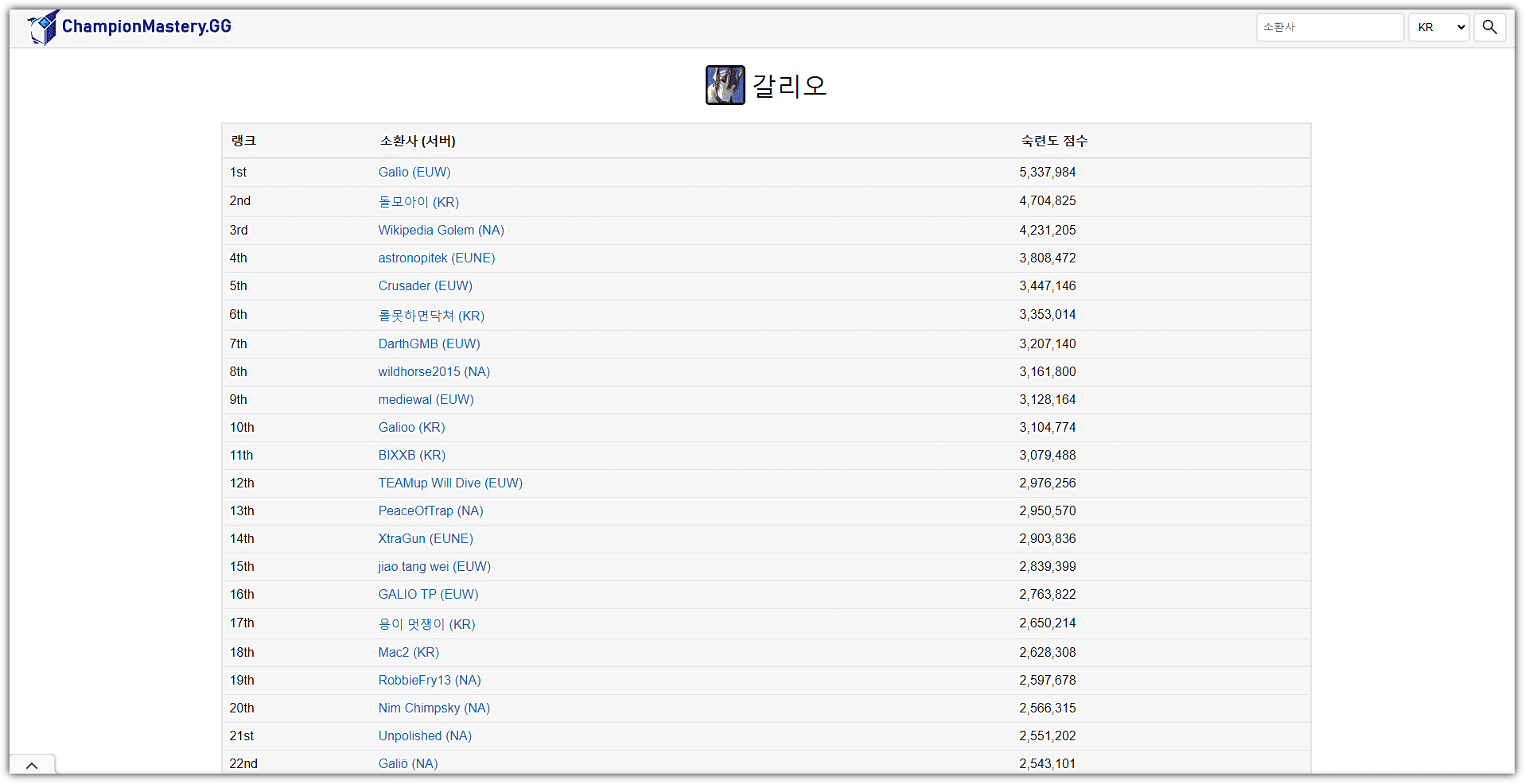Select mastery score 2,628,308
Screen dimensions: 1525x784
tap(1048, 652)
